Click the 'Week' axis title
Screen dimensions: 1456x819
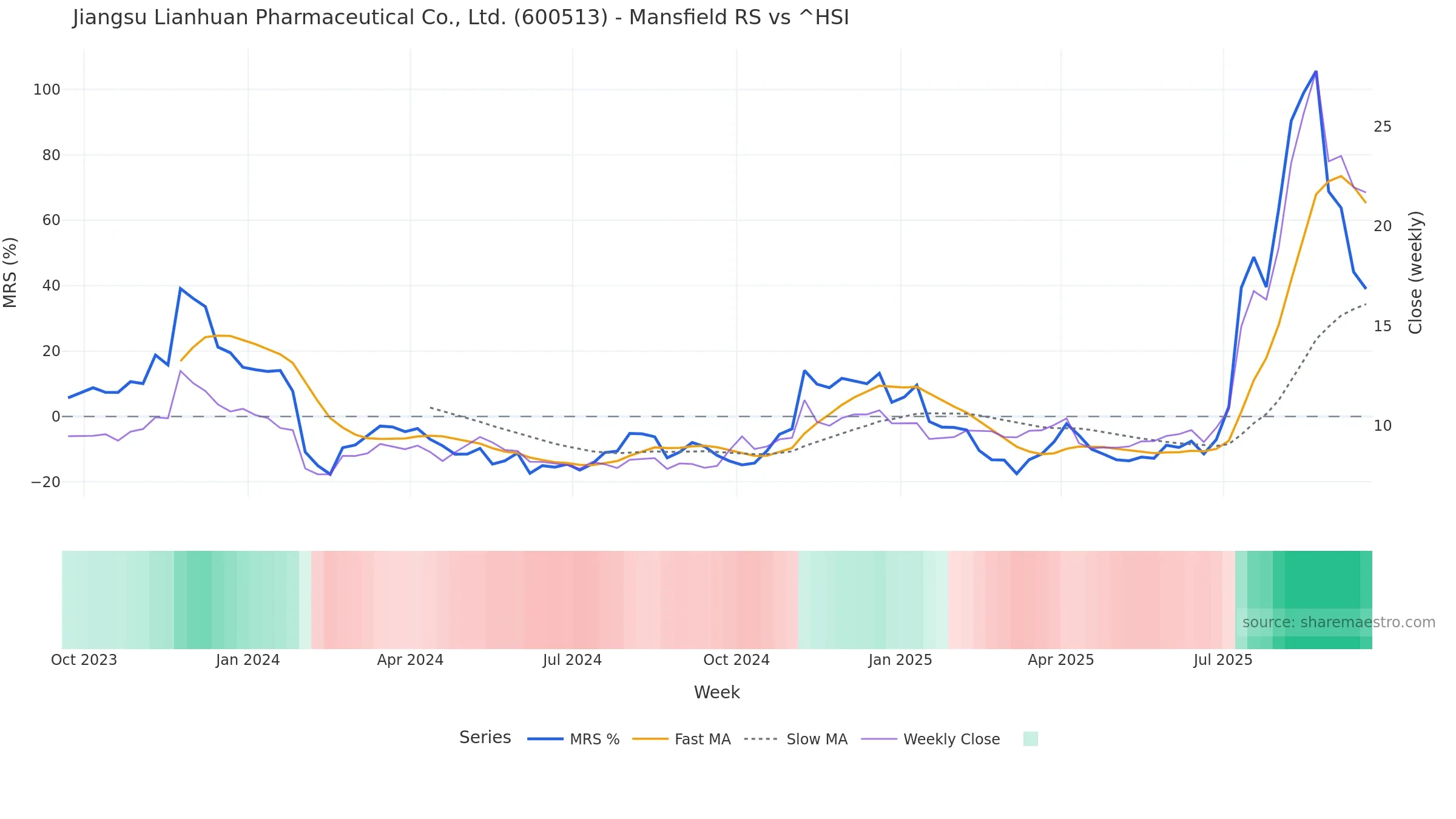click(716, 692)
